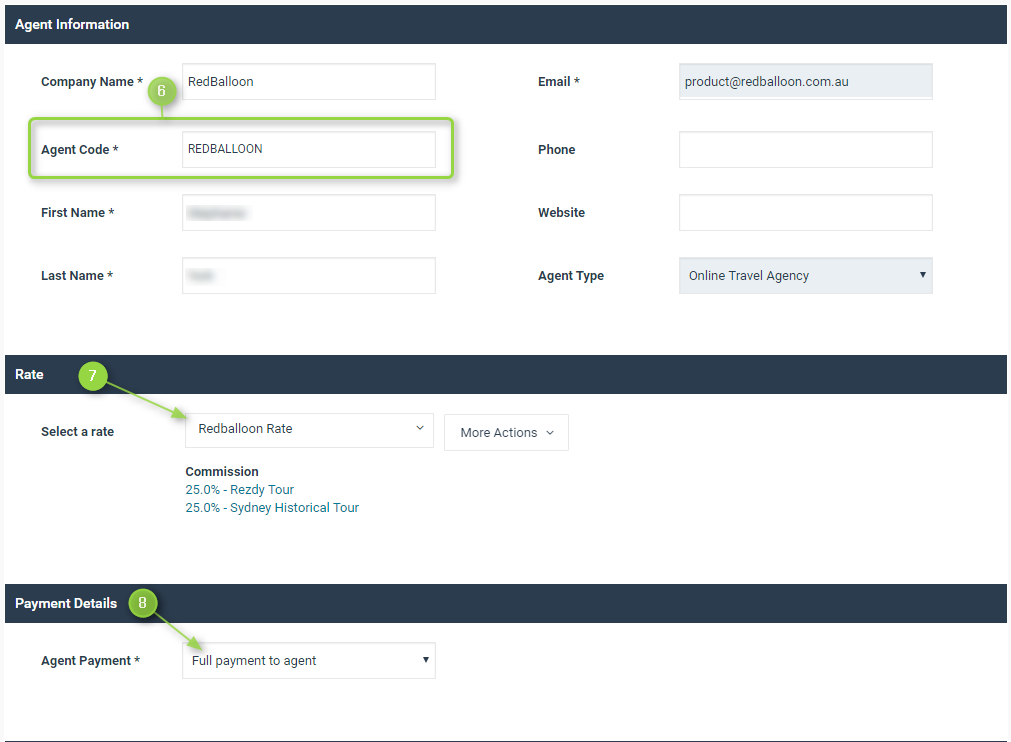Click the Commission heading
The image size is (1011, 742).
pyautogui.click(x=222, y=472)
